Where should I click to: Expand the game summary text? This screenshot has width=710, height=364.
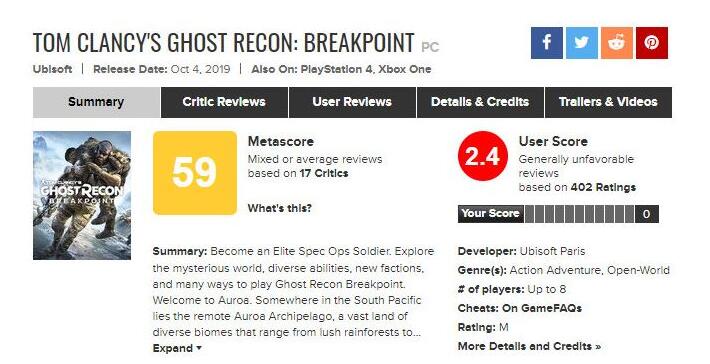[x=177, y=348]
